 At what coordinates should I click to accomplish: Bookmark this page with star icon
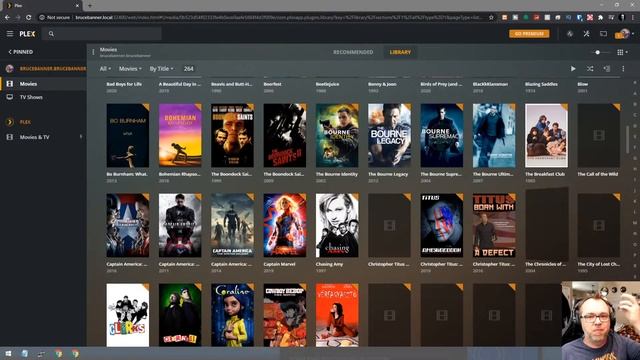click(491, 18)
